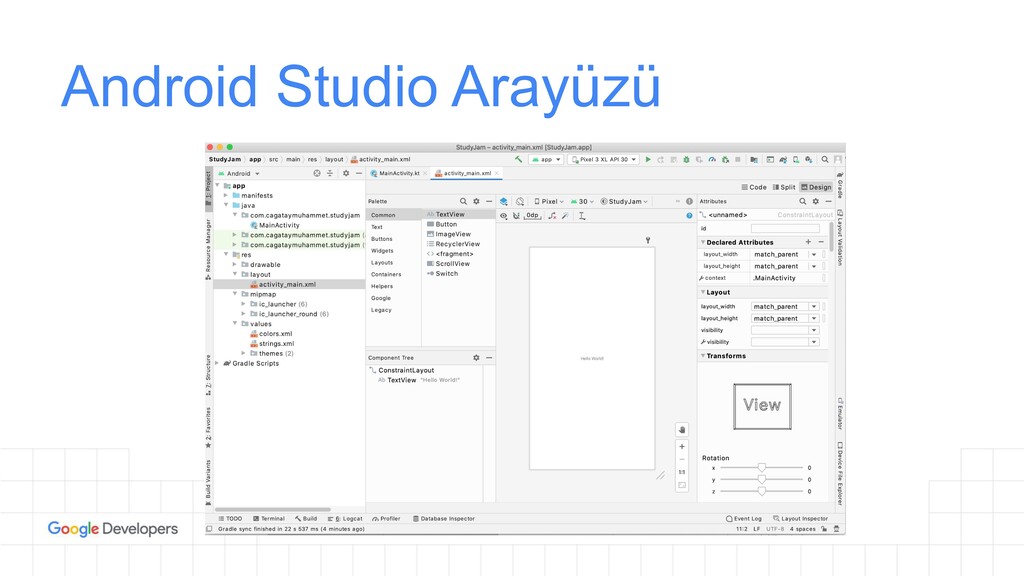Screen dimensions: 1024x576
Task: Open the Pixel 3 XL API 30 device dropdown
Action: click(x=603, y=159)
